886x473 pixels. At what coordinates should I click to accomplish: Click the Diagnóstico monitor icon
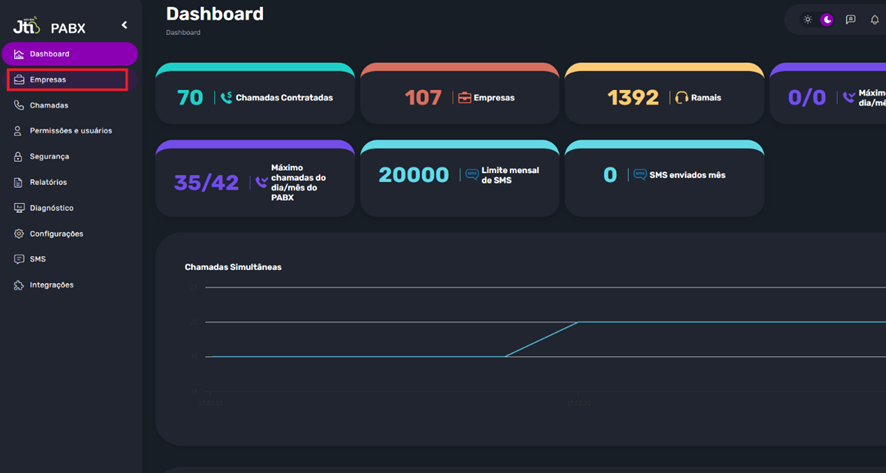tap(19, 208)
